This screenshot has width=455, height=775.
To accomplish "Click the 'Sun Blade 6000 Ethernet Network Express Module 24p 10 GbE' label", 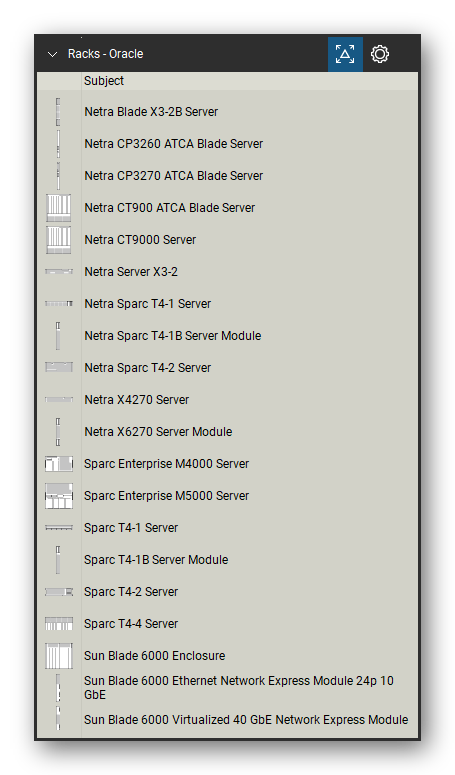I will tap(239, 688).
